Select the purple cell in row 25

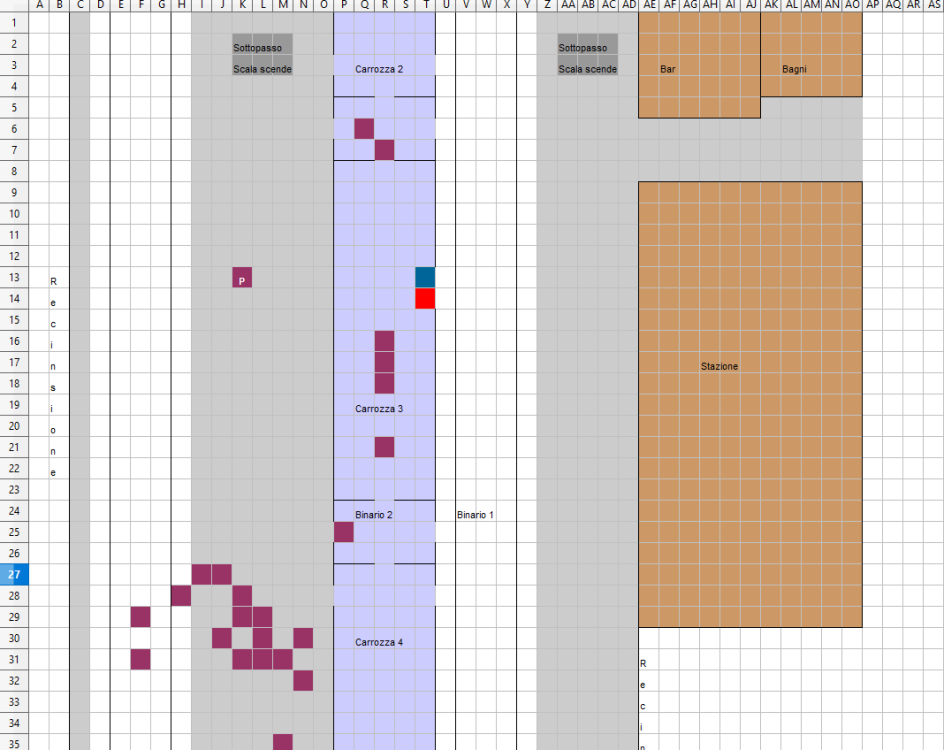click(x=344, y=532)
